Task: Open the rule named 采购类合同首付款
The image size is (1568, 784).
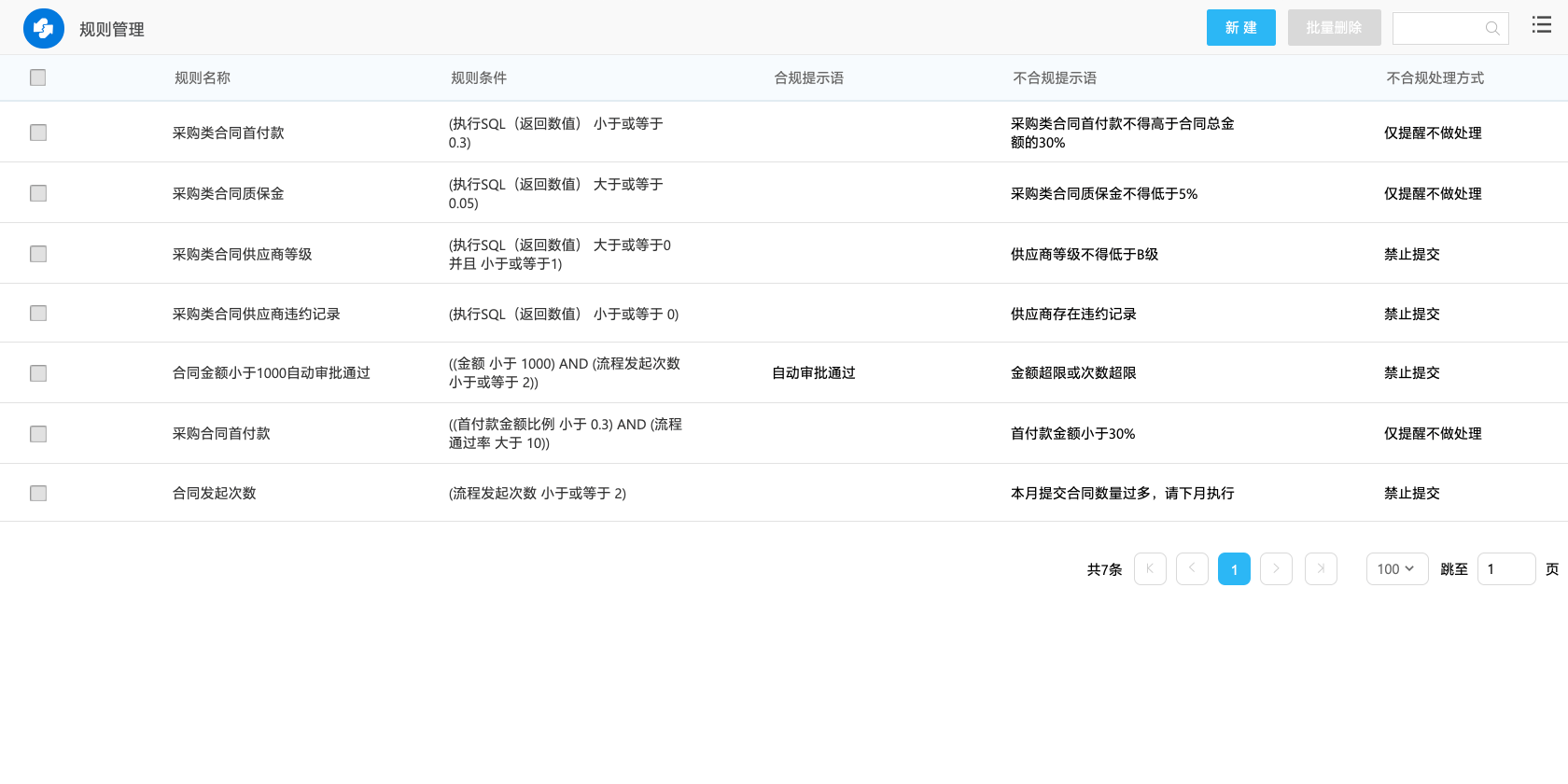Action: [x=229, y=133]
